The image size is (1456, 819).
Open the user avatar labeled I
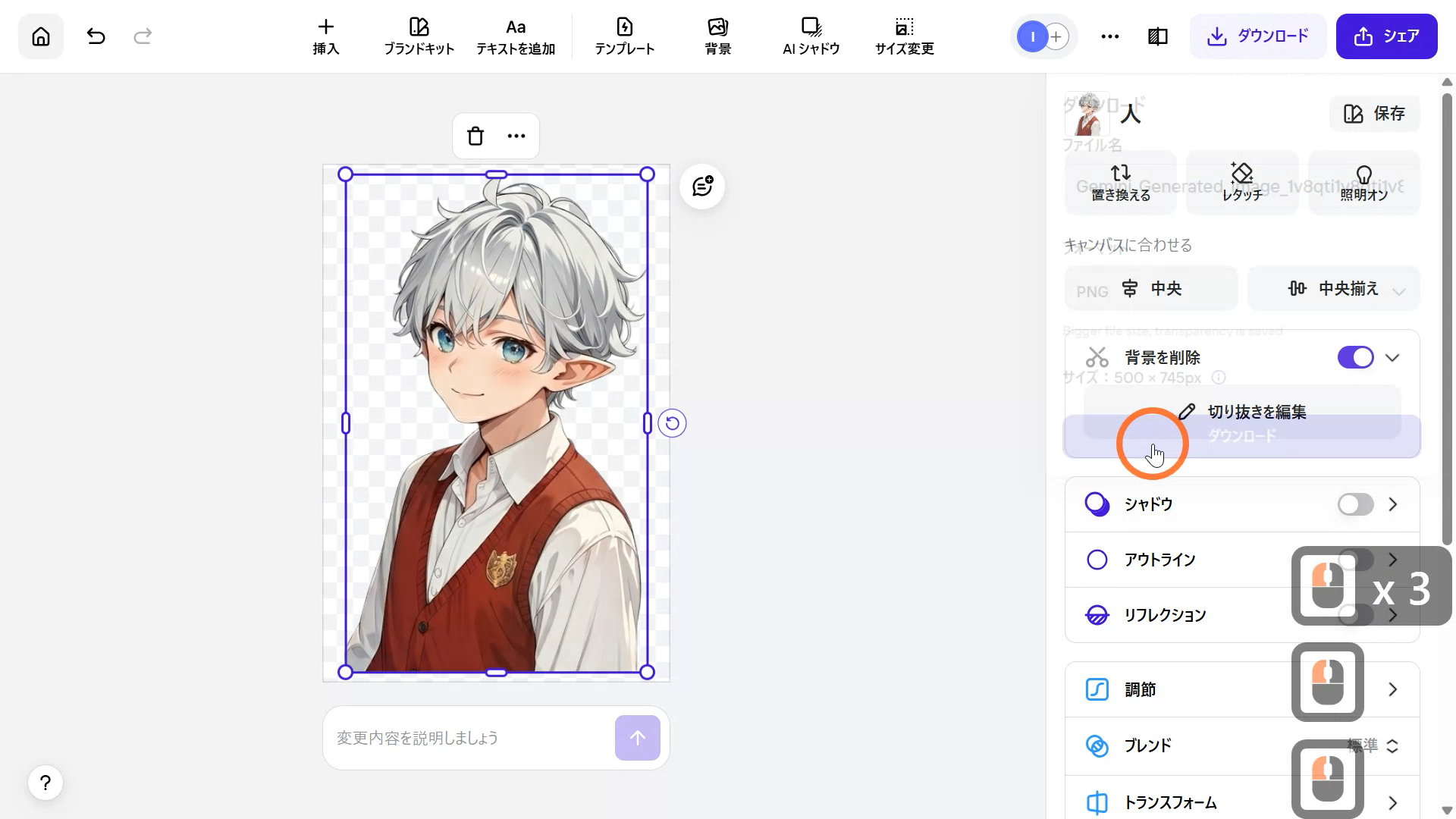[1032, 36]
